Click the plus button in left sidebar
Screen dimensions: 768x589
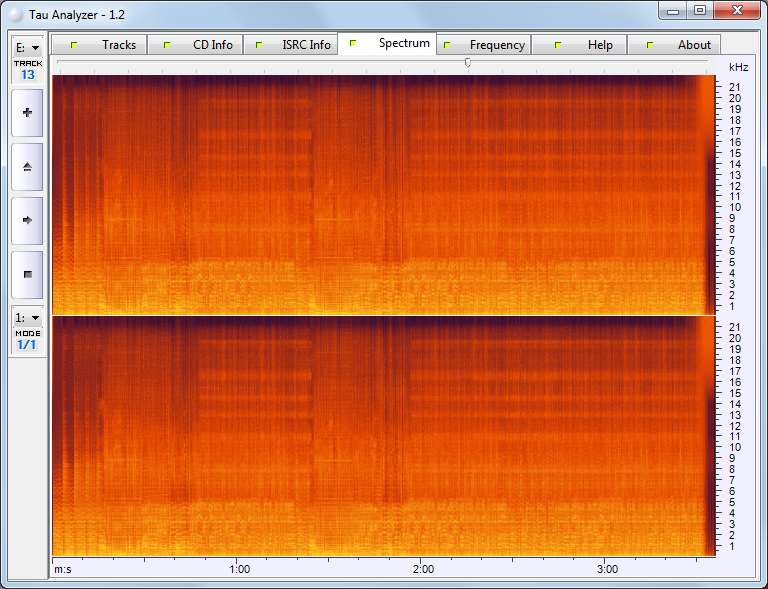point(27,113)
